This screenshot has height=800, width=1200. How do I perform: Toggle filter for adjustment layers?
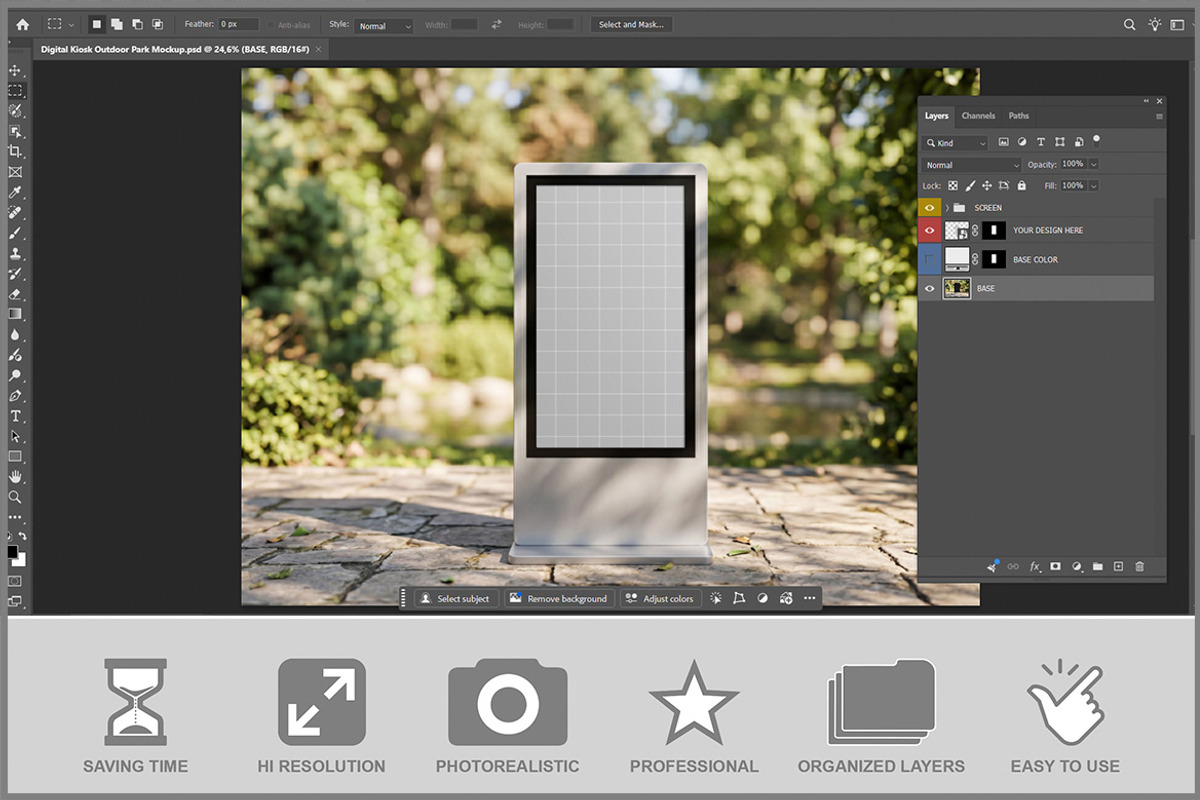[1022, 142]
